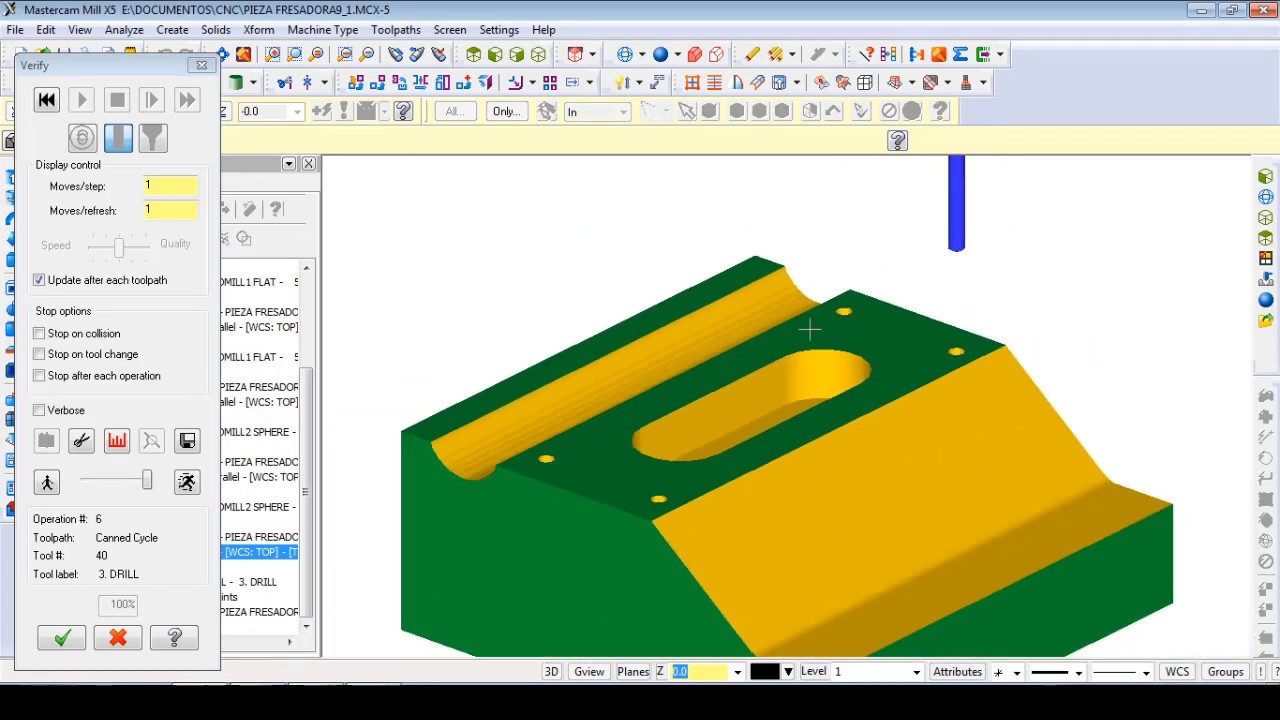Click the ribbon bar help icon
Viewport: 1280px width, 720px height.
[x=897, y=141]
